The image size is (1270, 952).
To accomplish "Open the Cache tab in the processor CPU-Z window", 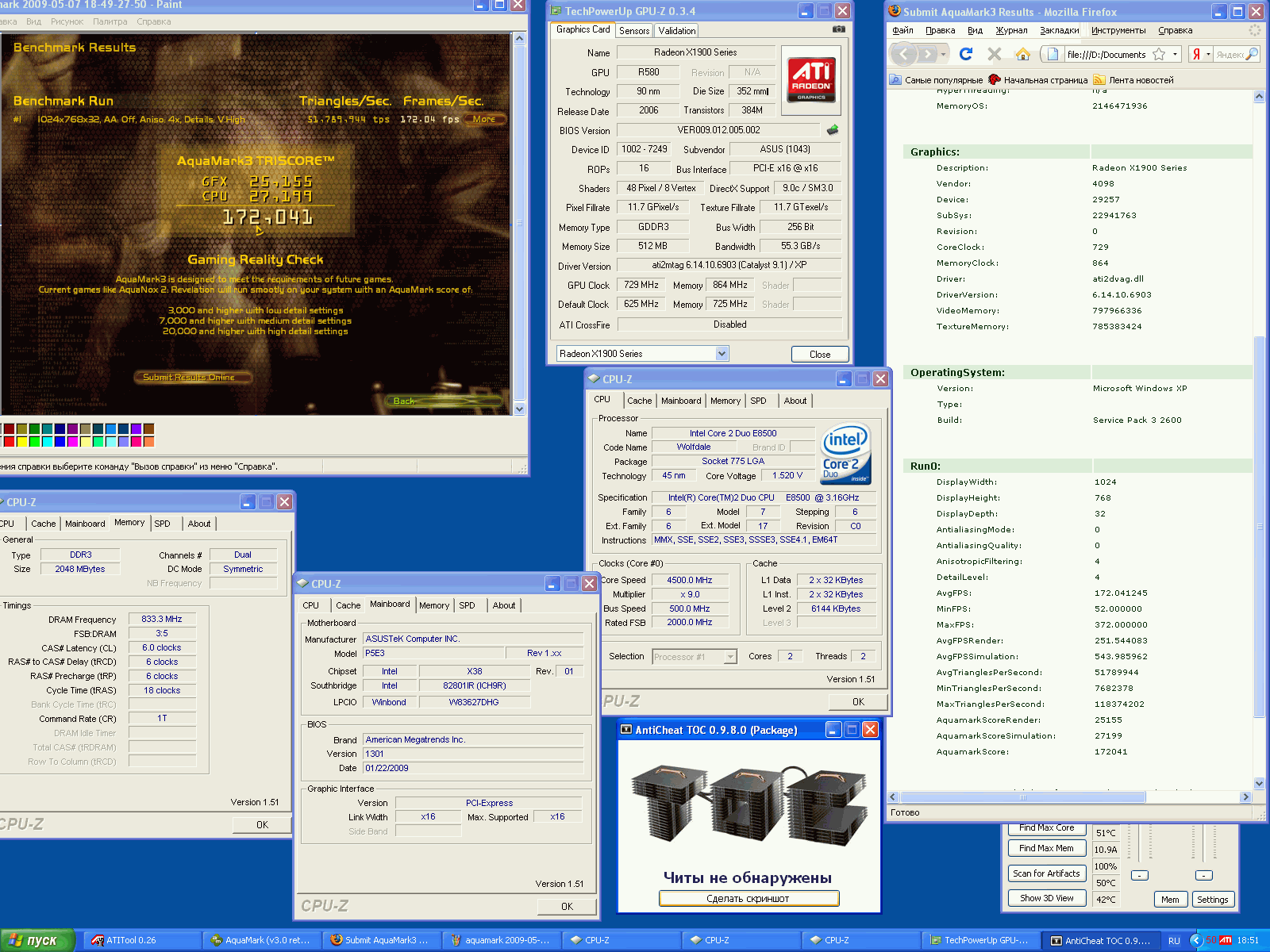I will (x=639, y=401).
